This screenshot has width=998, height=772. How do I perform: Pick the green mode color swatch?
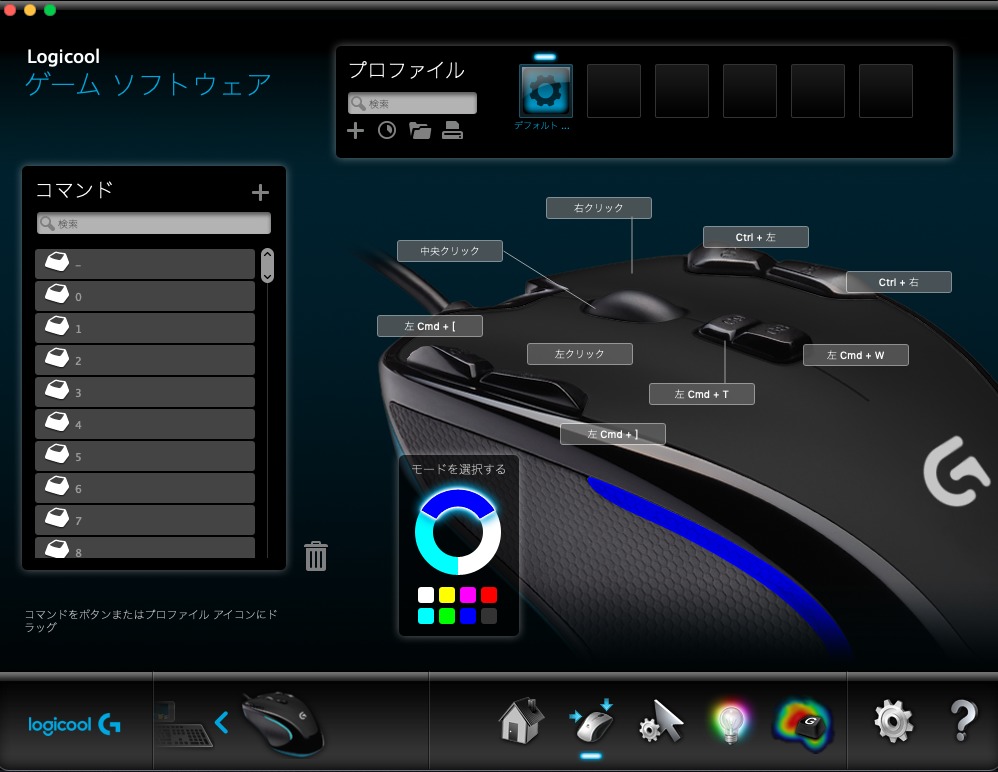point(447,615)
